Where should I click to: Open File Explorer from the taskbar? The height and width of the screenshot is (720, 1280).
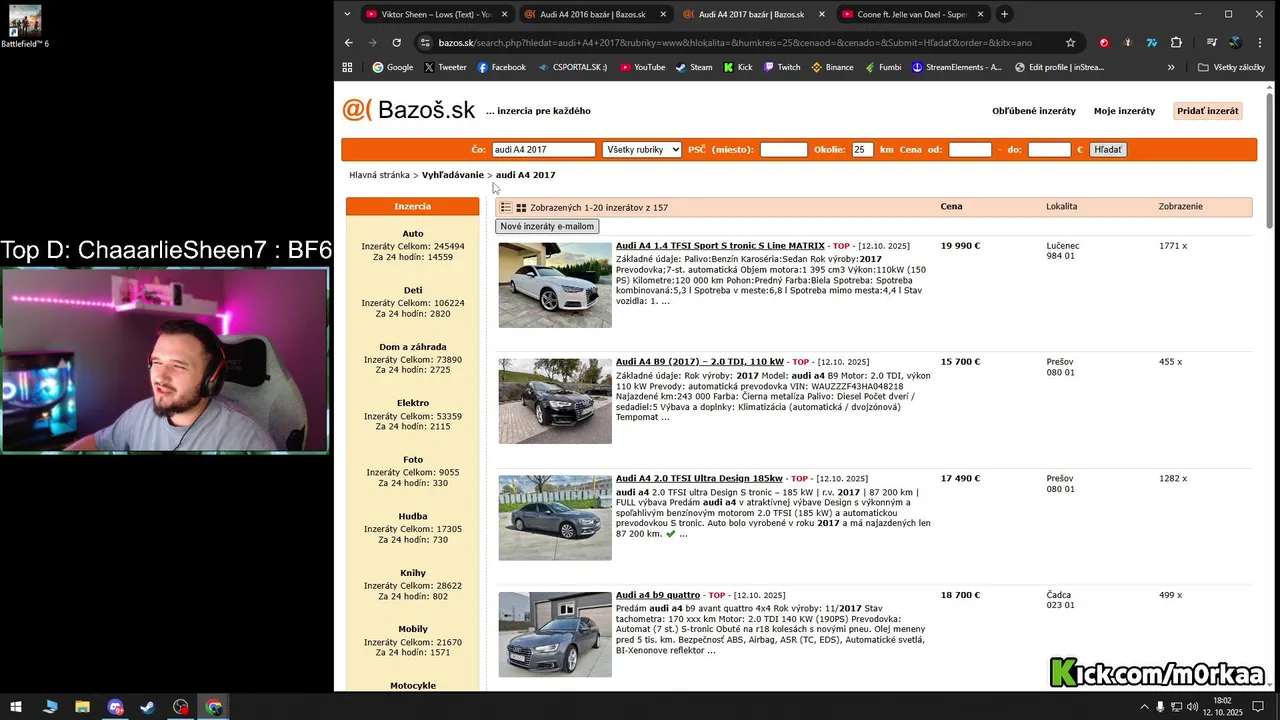(82, 707)
